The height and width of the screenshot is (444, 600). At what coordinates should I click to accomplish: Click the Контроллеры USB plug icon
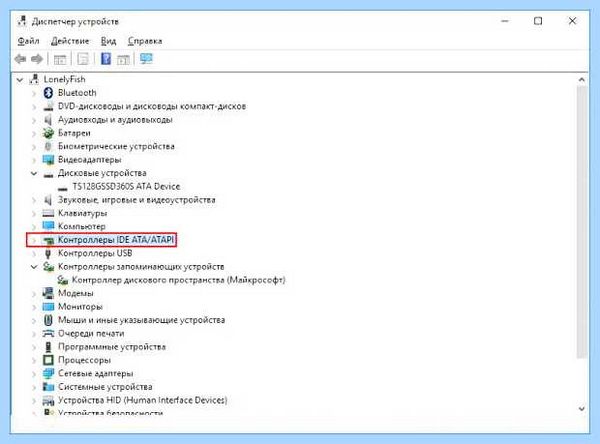pos(48,253)
